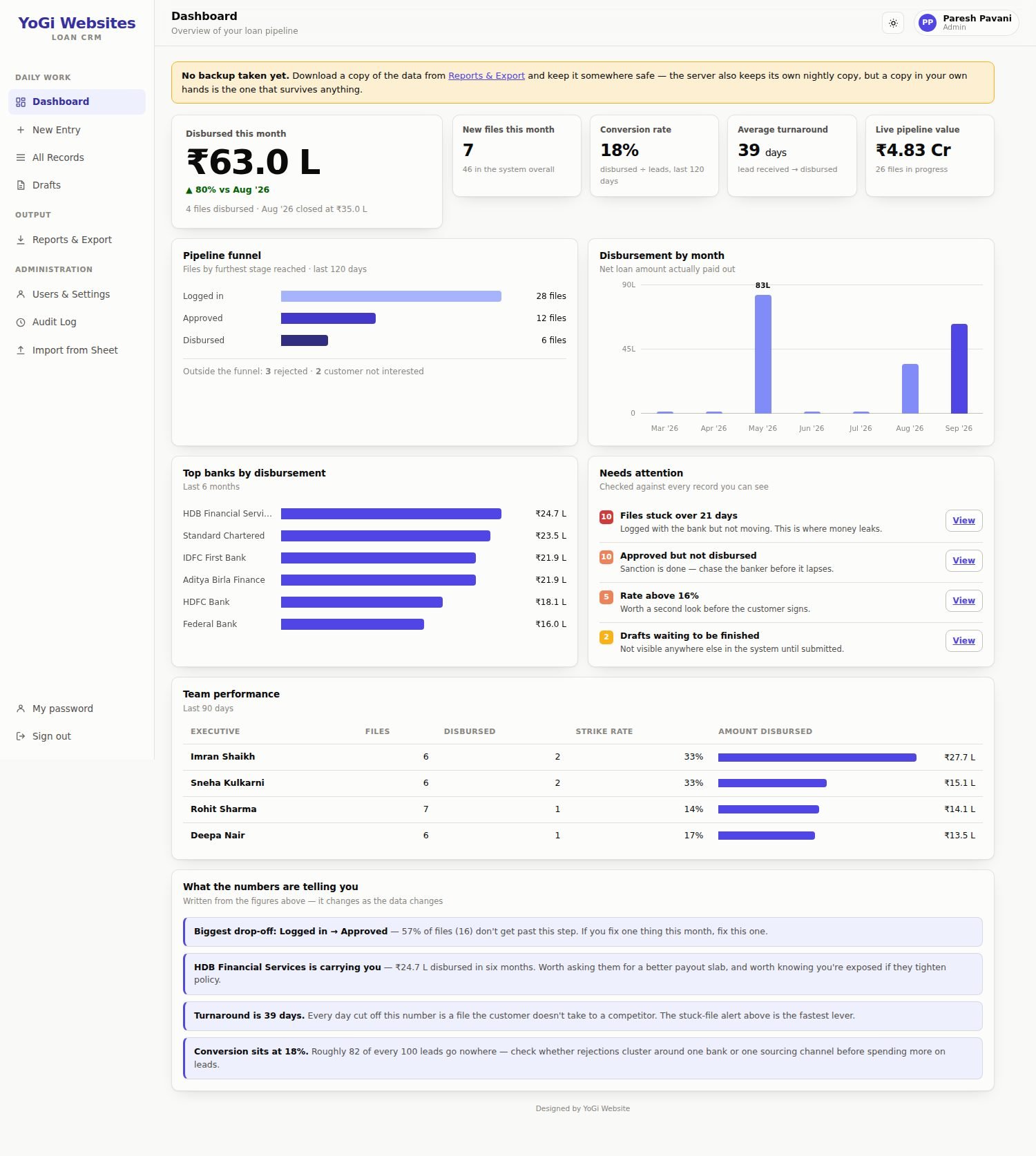Click the Dashboard grid icon in sidebar
Image resolution: width=1036 pixels, height=1156 pixels.
pyautogui.click(x=21, y=102)
